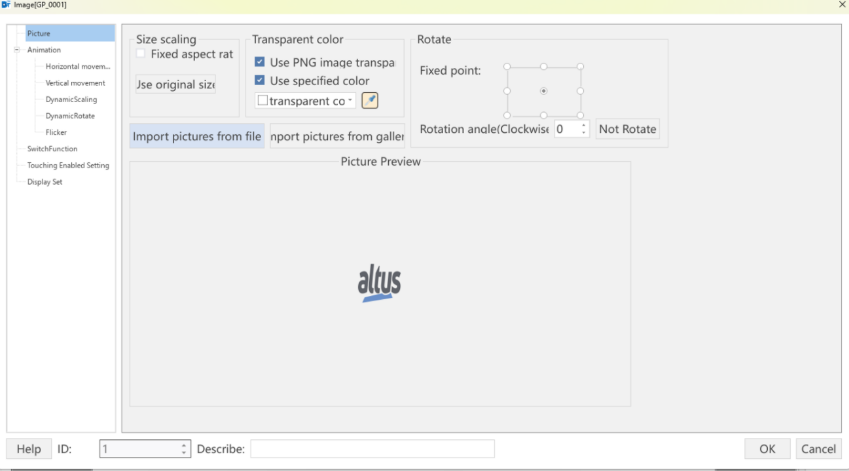
Task: Click the Help button
Action: [x=29, y=449]
